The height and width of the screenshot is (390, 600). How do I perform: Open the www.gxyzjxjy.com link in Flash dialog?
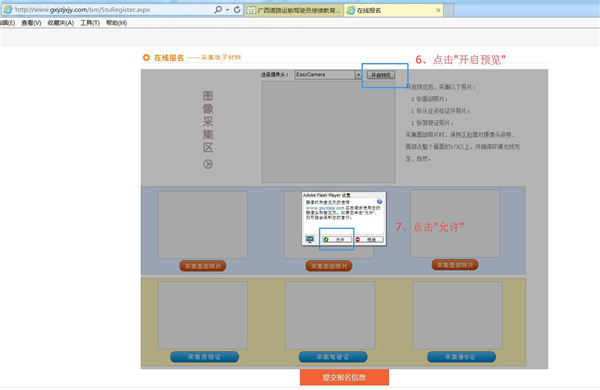(325, 208)
